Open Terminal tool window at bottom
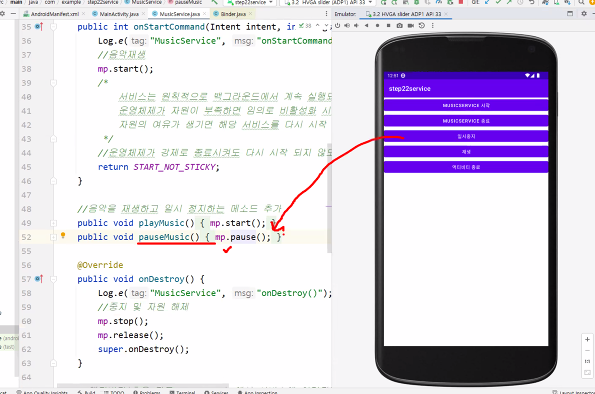595x394 pixels. [183, 392]
